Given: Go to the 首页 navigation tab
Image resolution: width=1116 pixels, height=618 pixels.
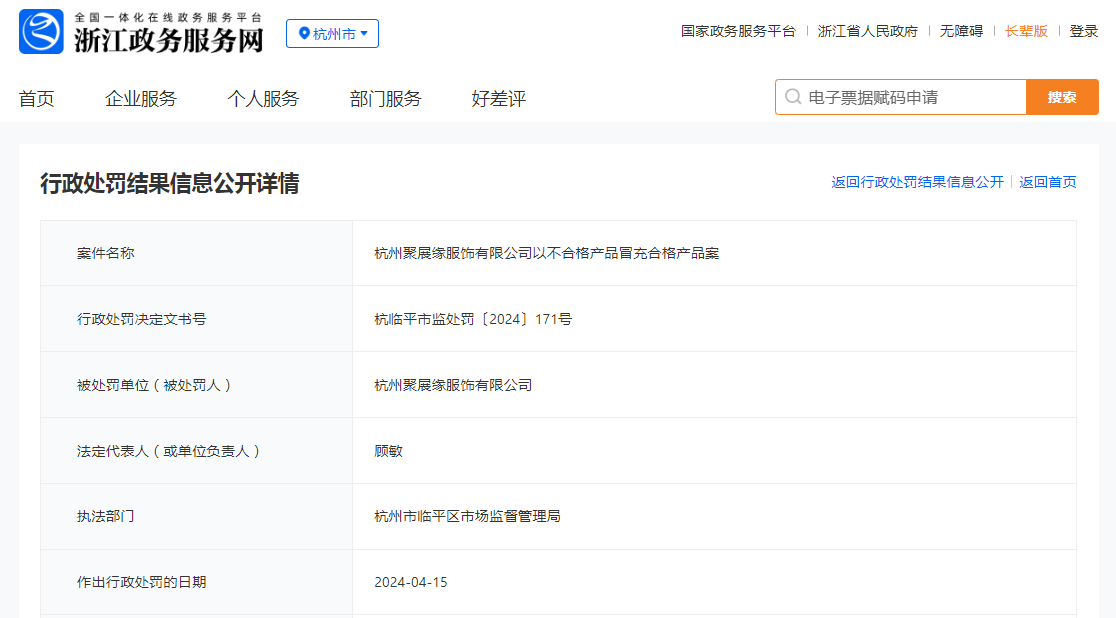Looking at the screenshot, I should coord(36,99).
